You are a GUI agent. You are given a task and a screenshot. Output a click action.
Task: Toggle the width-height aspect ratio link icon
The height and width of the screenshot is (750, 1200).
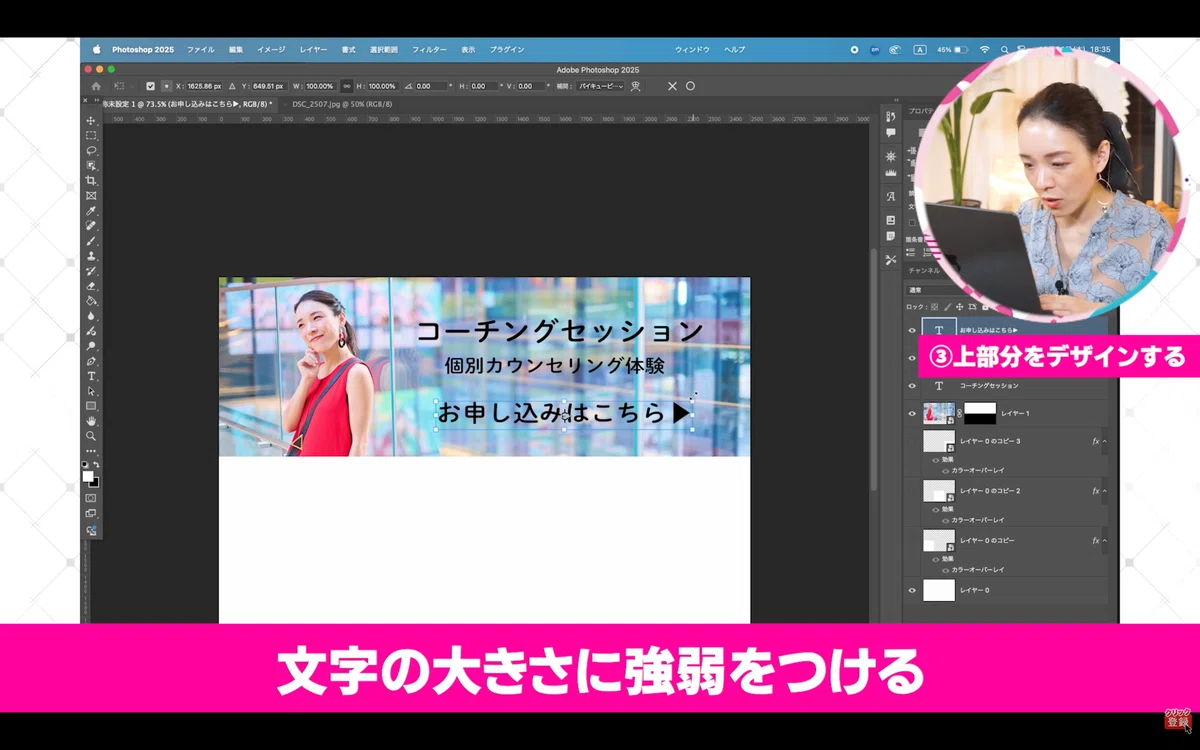coord(346,86)
